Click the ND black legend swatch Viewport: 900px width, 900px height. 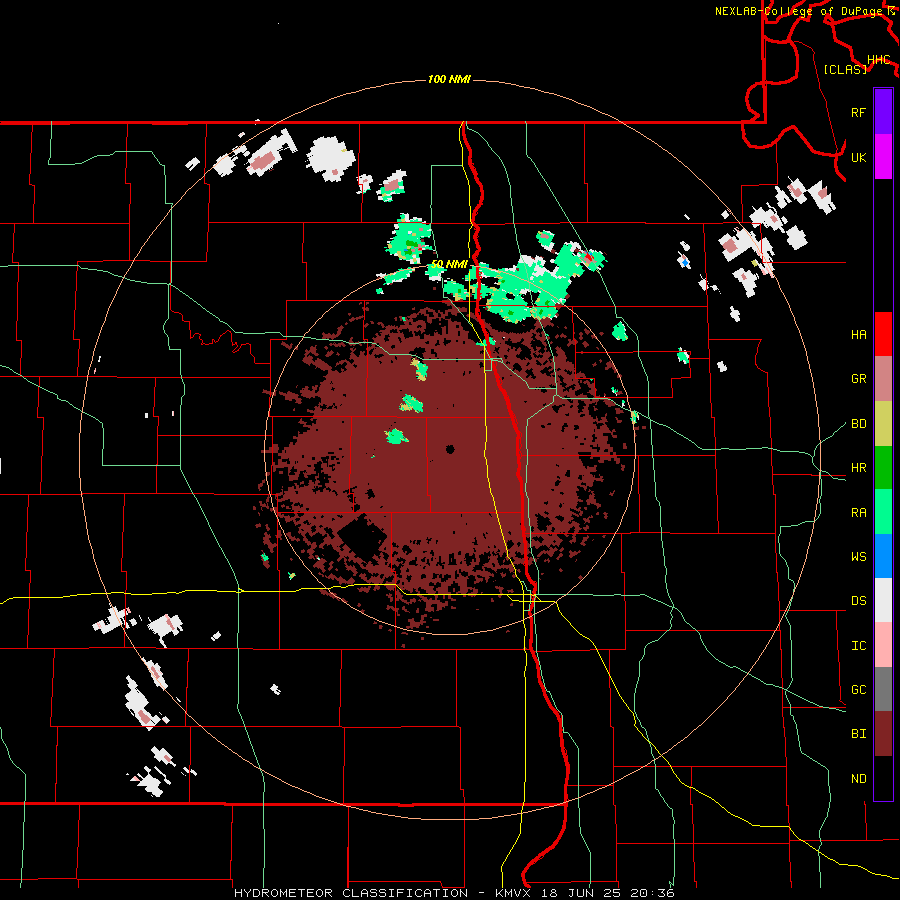click(x=883, y=778)
